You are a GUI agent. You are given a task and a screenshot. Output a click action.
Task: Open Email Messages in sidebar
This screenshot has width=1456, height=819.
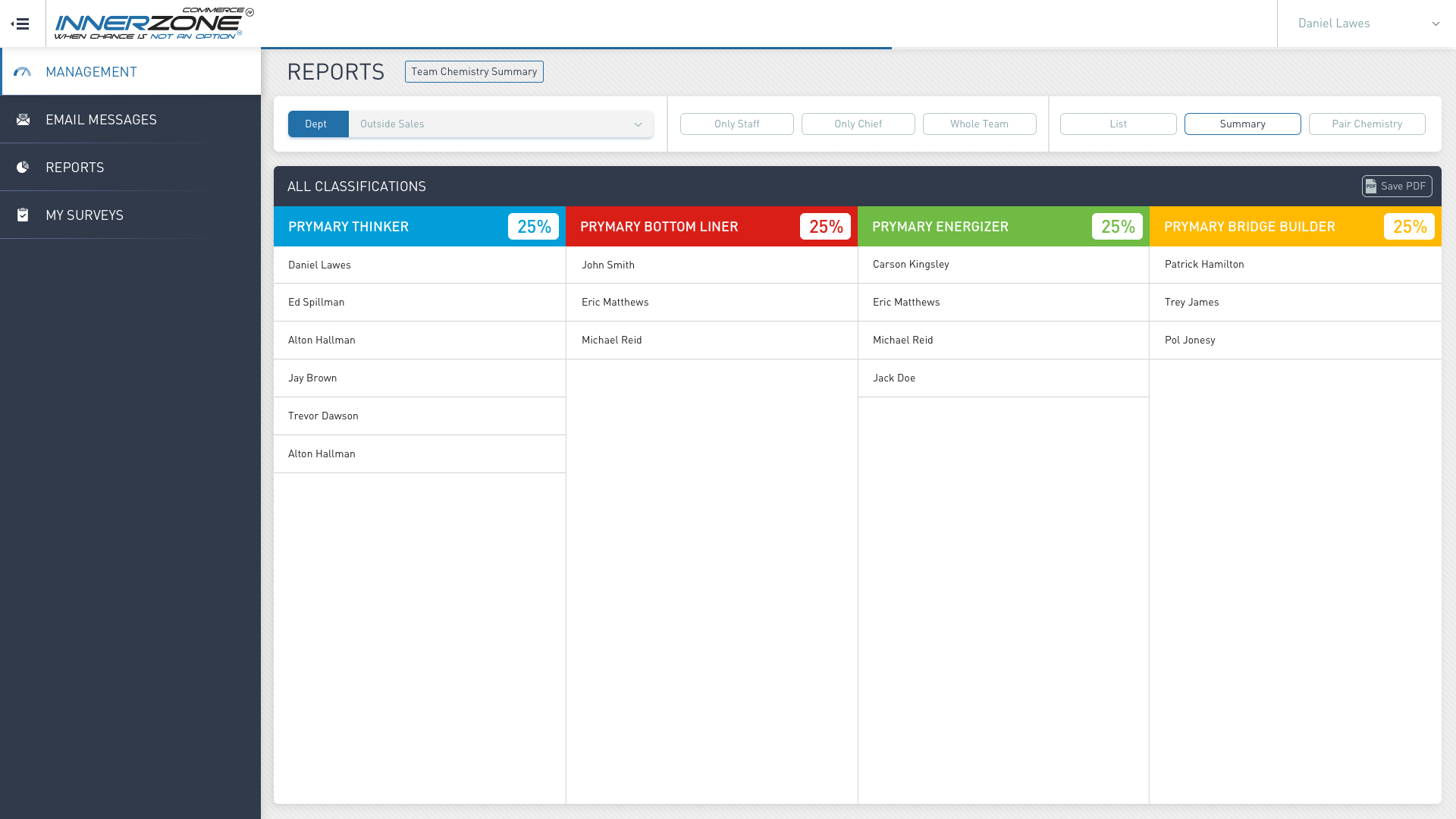pyautogui.click(x=101, y=120)
